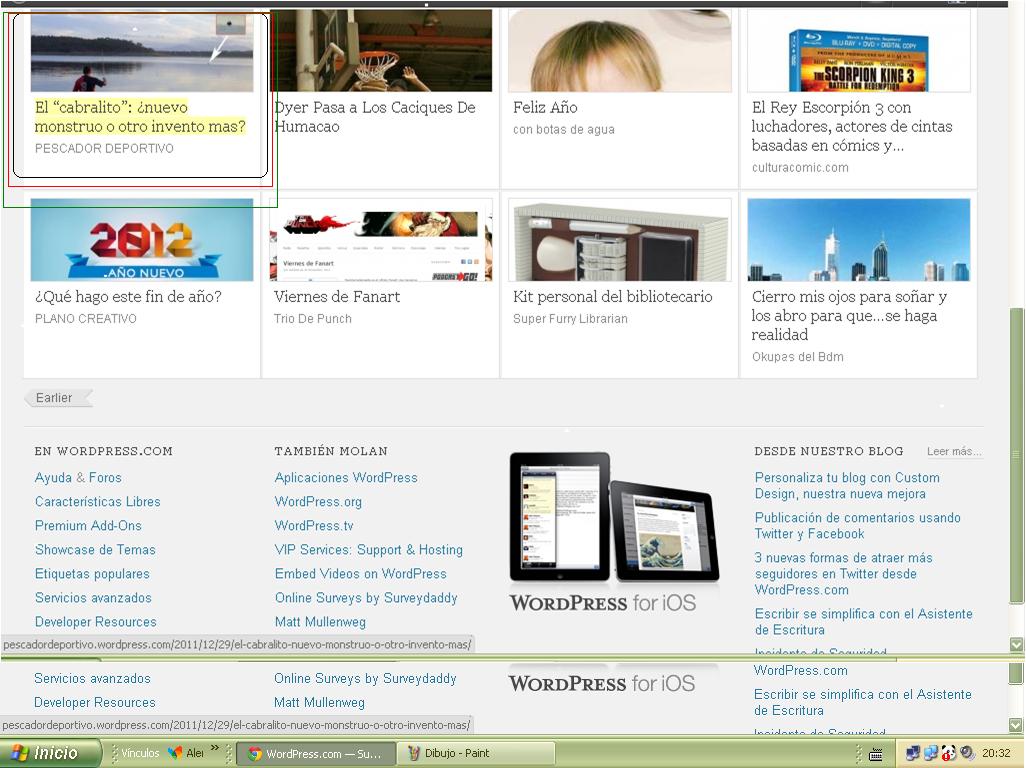Click the WordPress for iOS iPad image
This screenshot has height=768, width=1026.
(x=612, y=520)
